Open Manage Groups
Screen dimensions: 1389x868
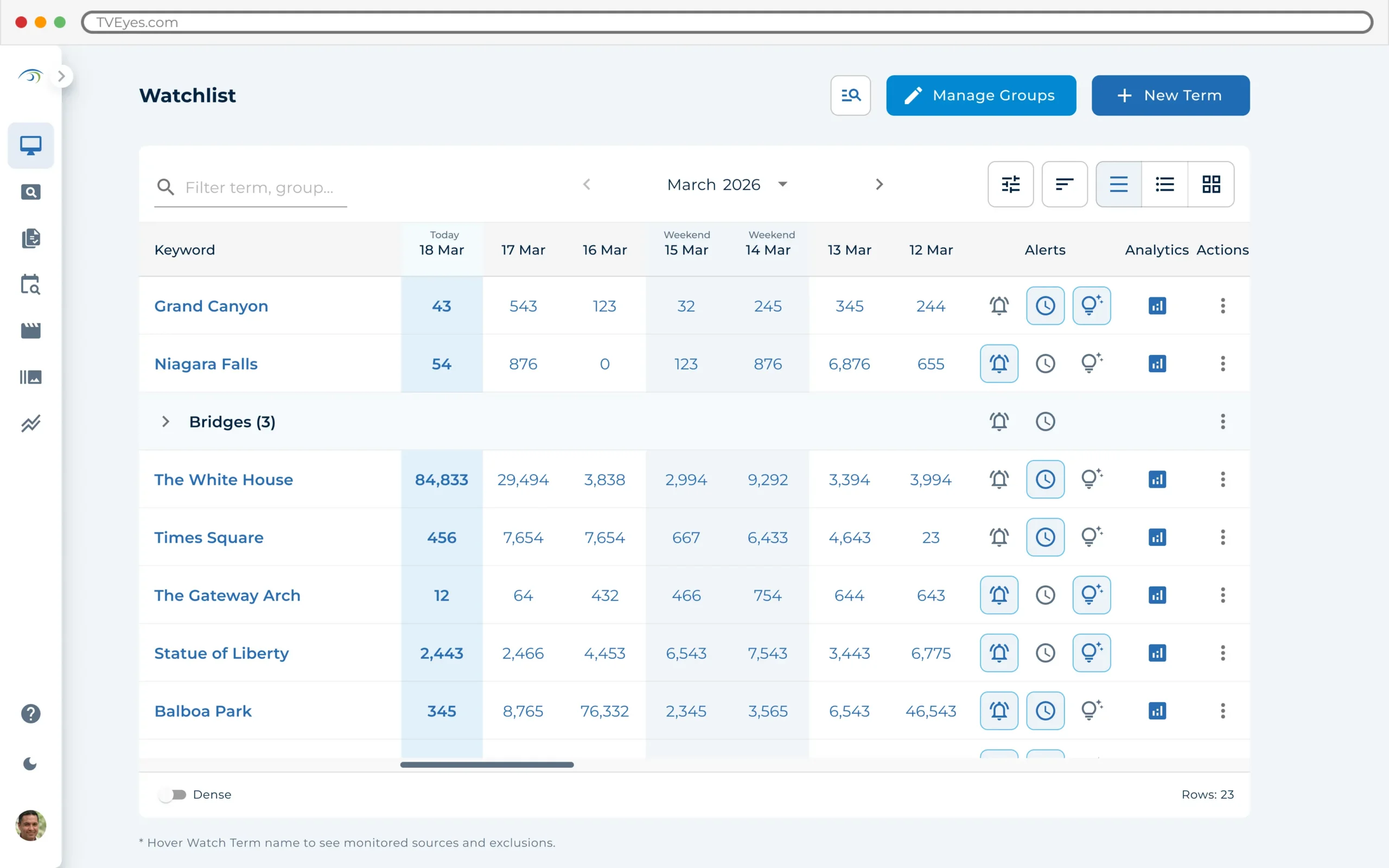[x=981, y=95]
